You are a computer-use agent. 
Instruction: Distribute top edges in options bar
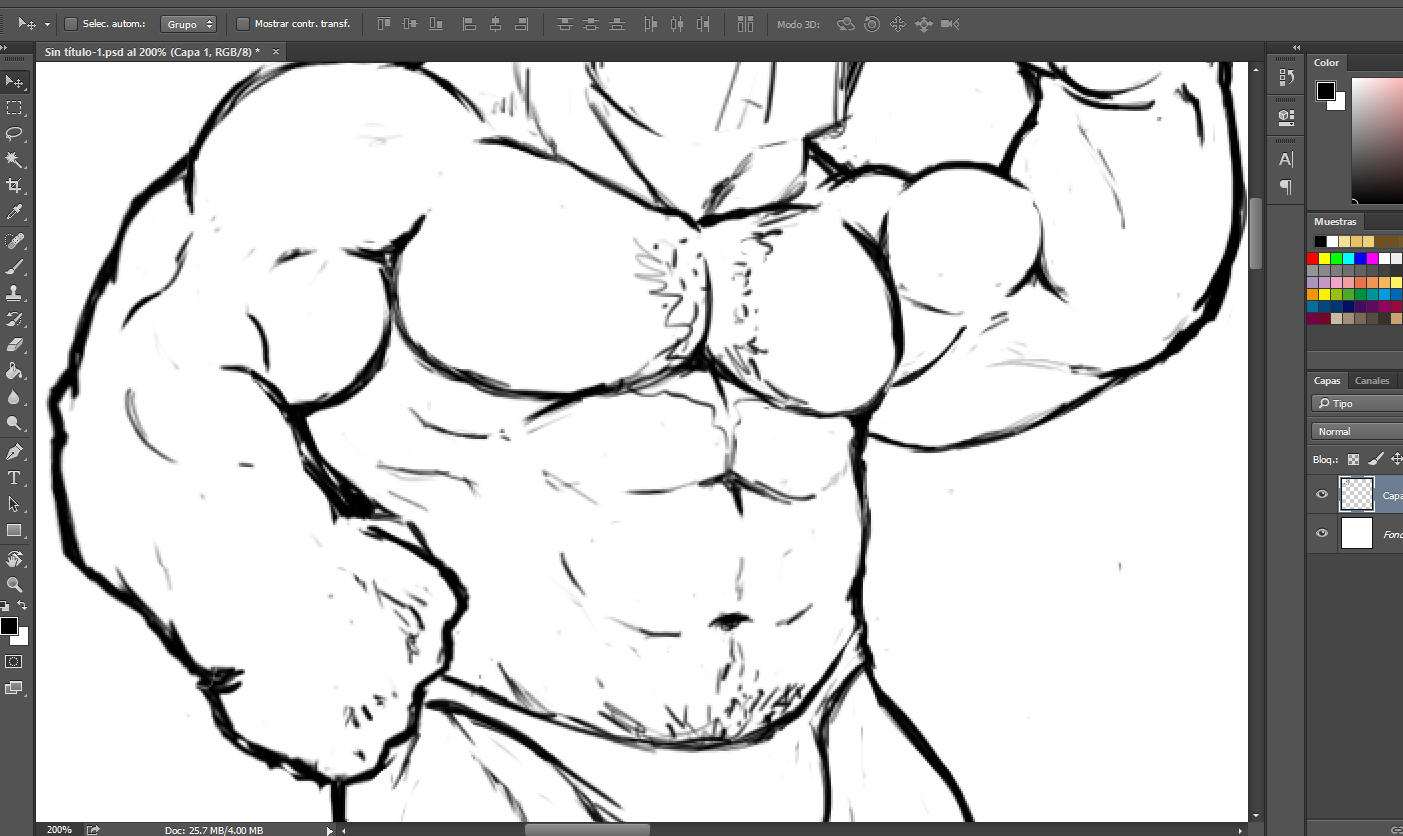pyautogui.click(x=566, y=24)
